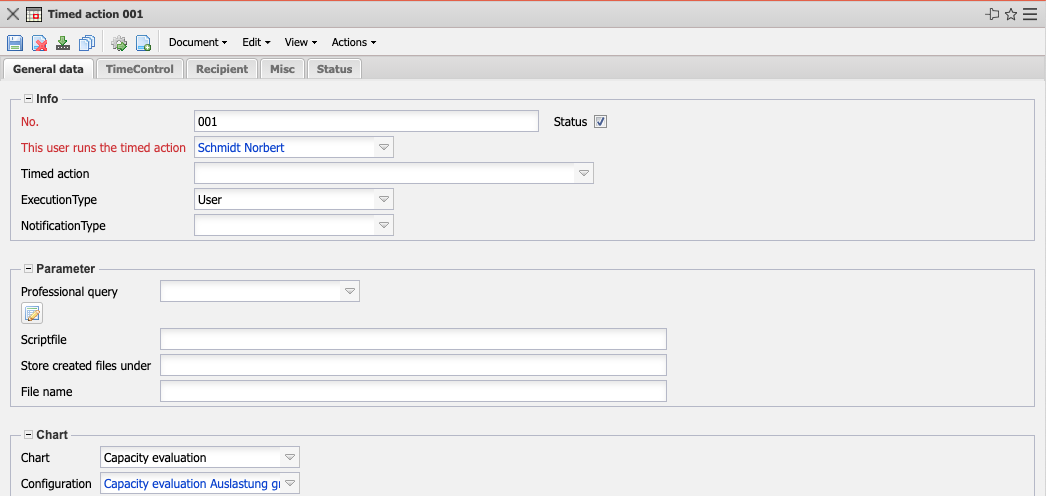1046x496 pixels.
Task: Click the green download arrow toolbar icon
Action: tap(63, 43)
